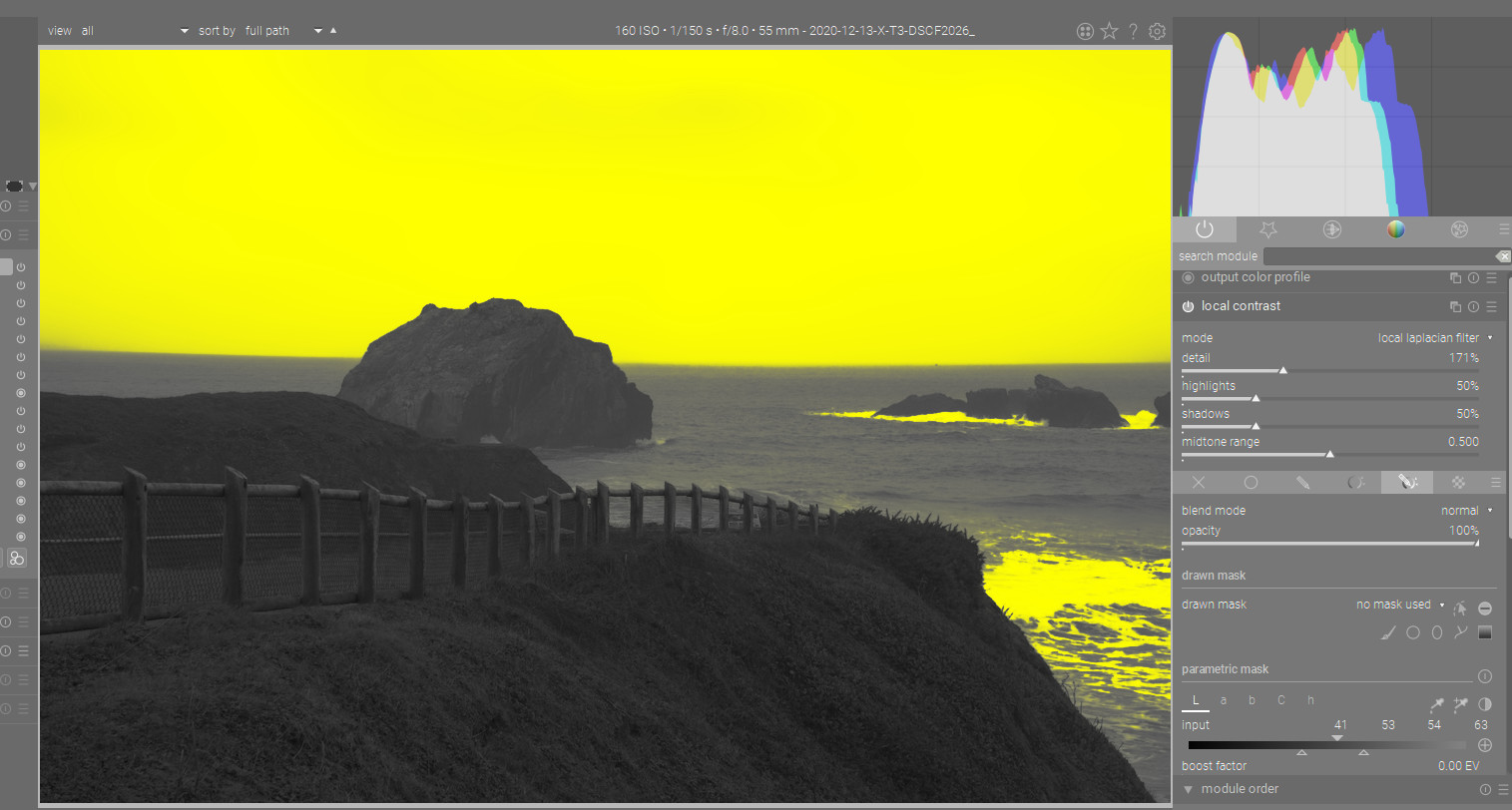Add a circle shape drawn mask

point(1413,632)
